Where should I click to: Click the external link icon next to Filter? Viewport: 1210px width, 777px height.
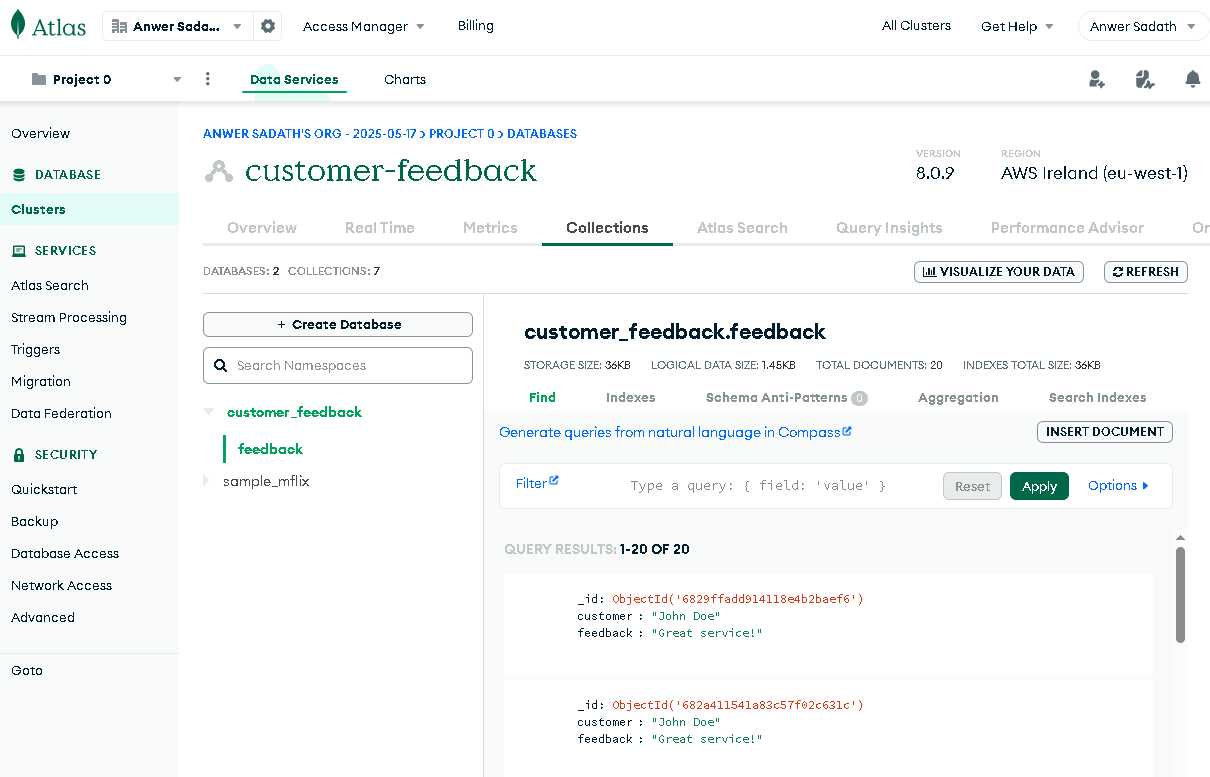click(x=554, y=481)
